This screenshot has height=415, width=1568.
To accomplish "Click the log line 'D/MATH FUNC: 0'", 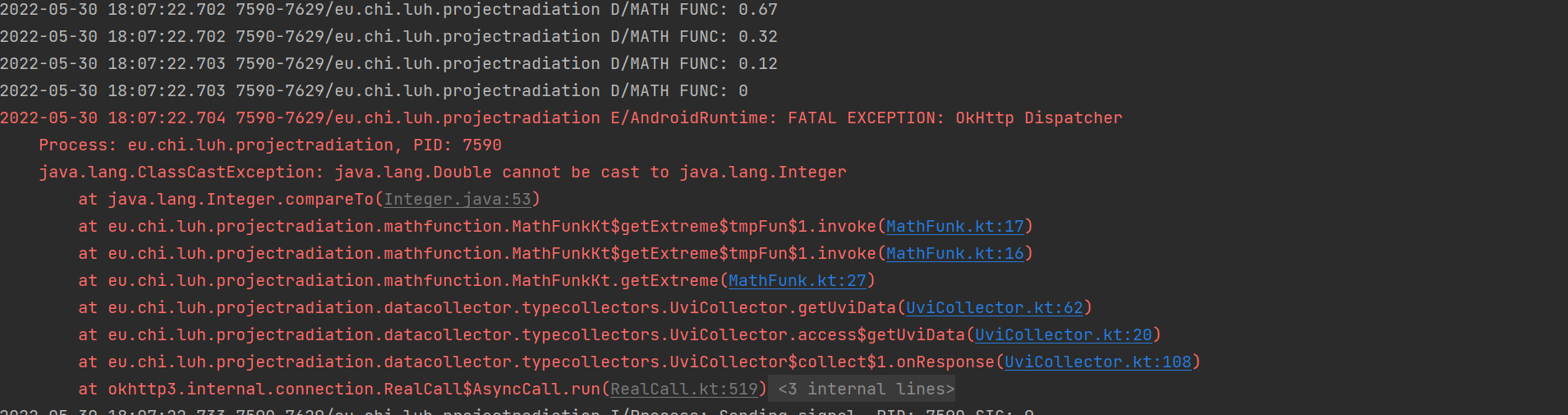I will [x=374, y=90].
